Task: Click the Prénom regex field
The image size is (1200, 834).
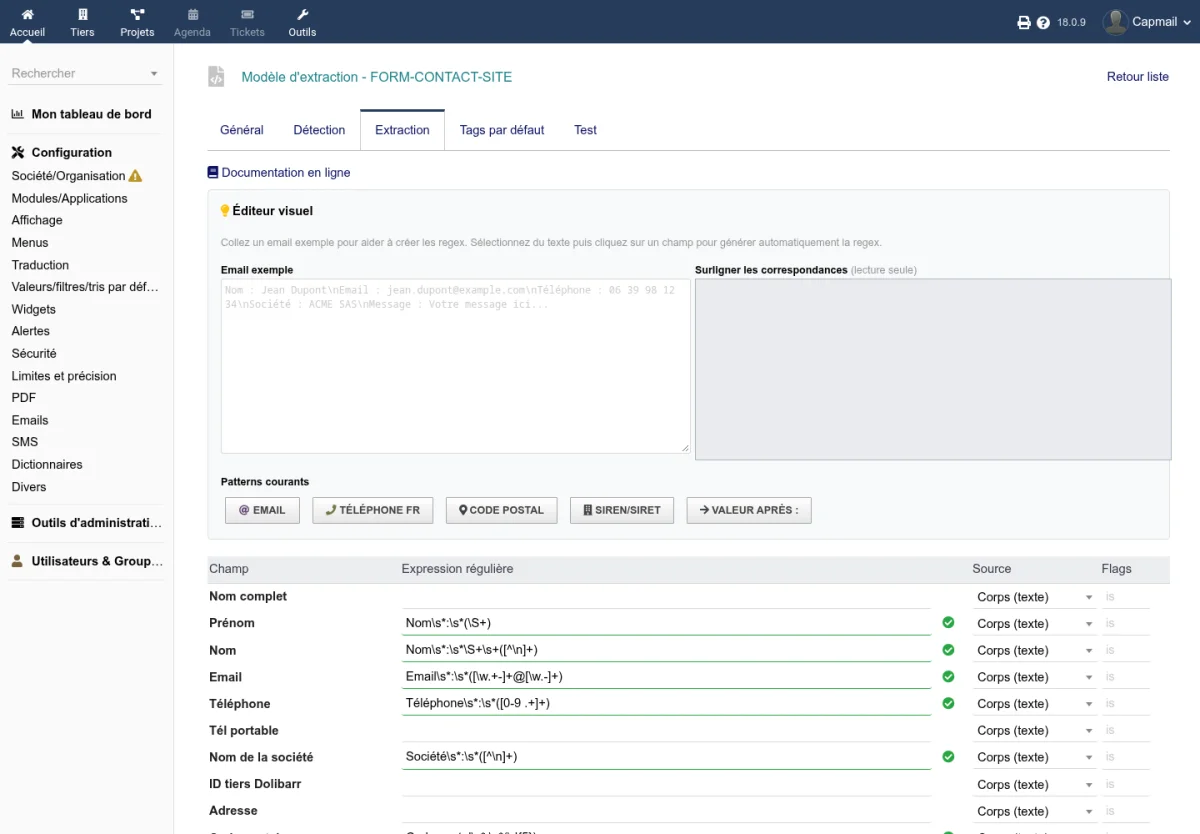Action: point(666,623)
